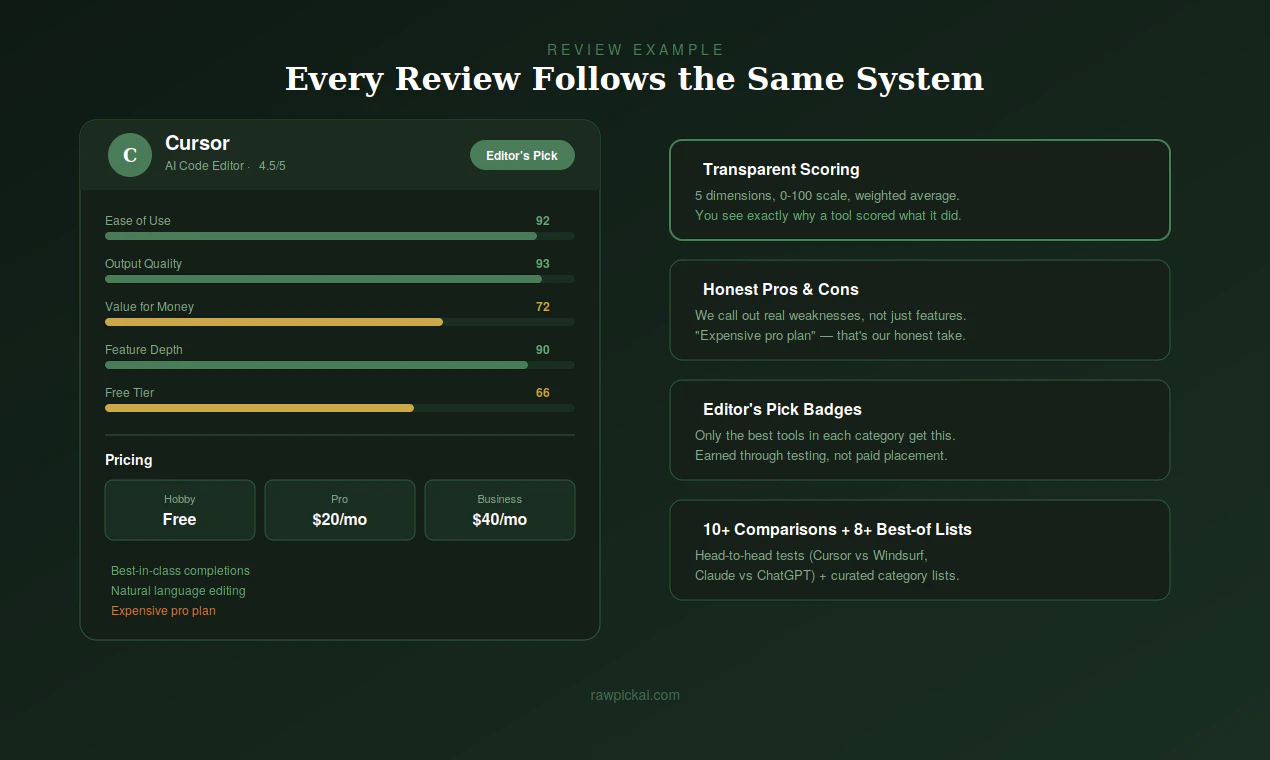
Task: Click the 'Free Tier' label
Action: pyautogui.click(x=129, y=393)
